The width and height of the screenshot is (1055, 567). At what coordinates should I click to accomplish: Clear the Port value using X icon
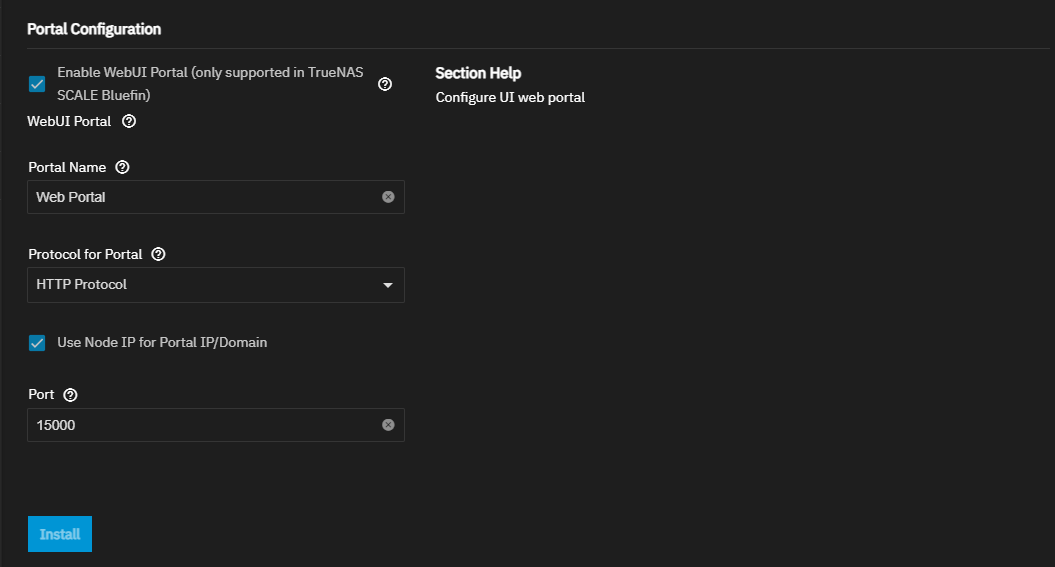(x=388, y=425)
